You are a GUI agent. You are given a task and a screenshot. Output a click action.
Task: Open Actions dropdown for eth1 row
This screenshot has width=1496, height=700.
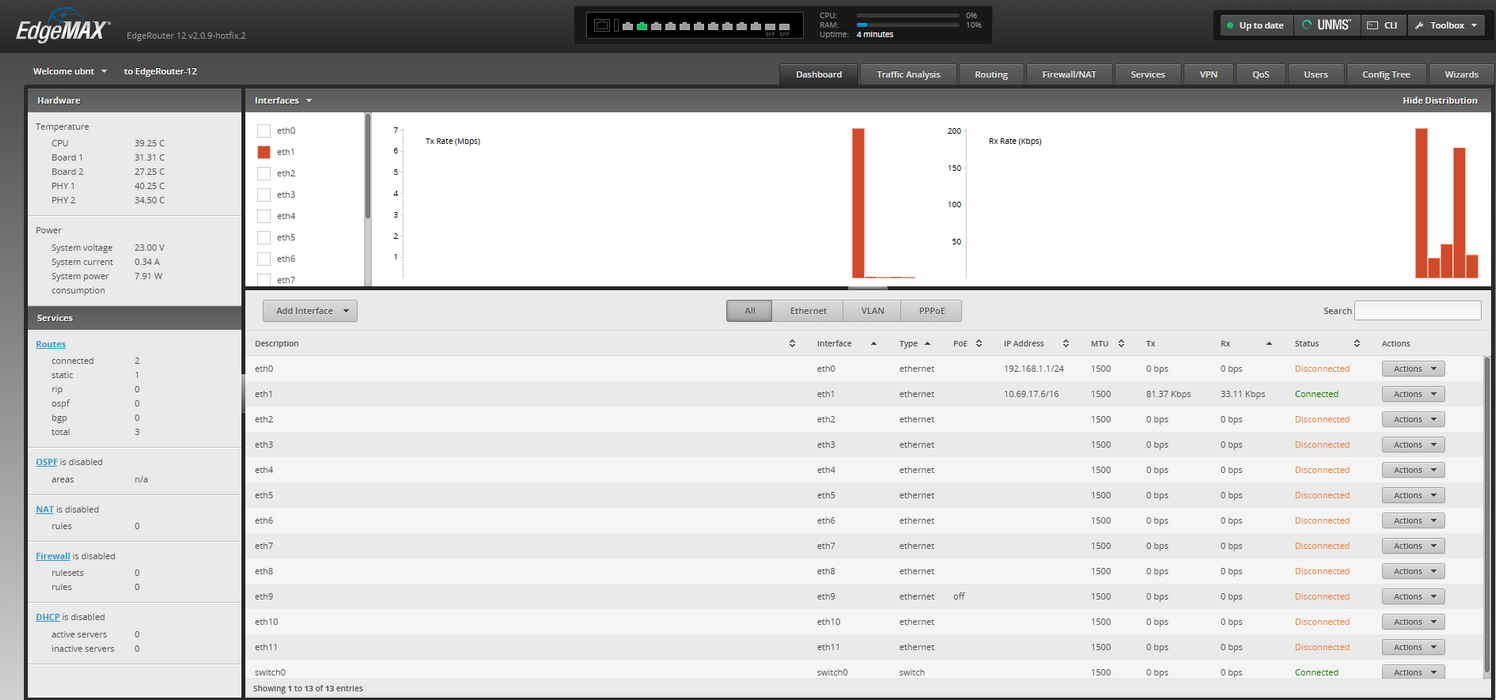(1412, 394)
